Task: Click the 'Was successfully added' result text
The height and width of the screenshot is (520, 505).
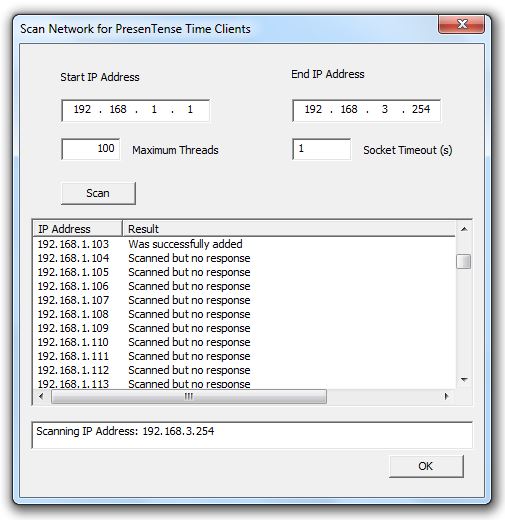Action: (x=185, y=244)
